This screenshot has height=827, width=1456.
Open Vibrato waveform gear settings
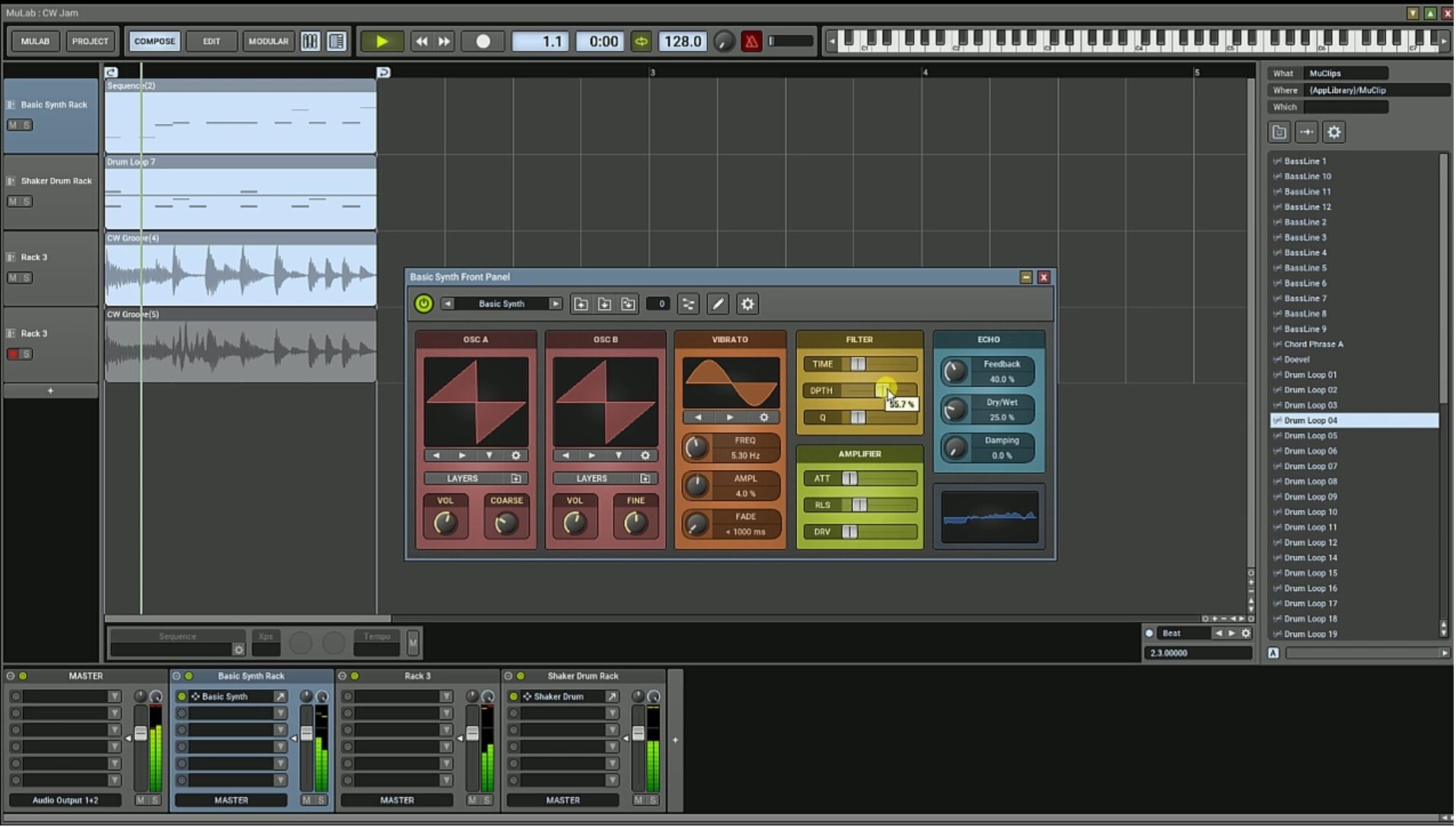pos(764,417)
